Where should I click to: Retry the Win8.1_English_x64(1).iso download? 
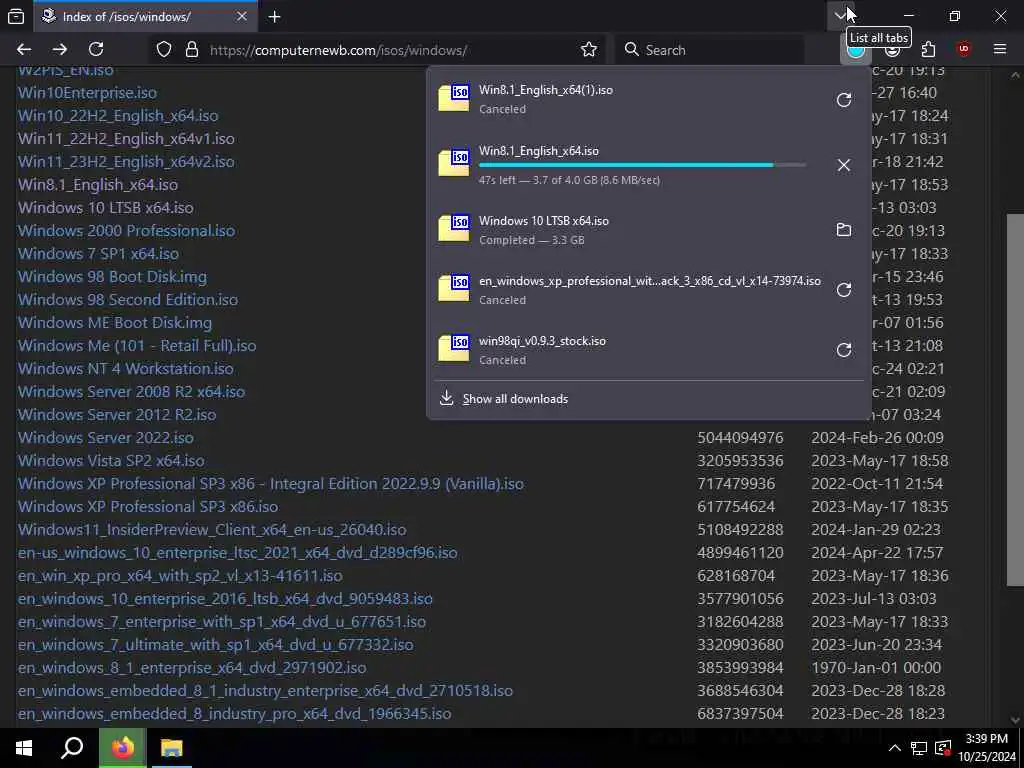tap(844, 99)
